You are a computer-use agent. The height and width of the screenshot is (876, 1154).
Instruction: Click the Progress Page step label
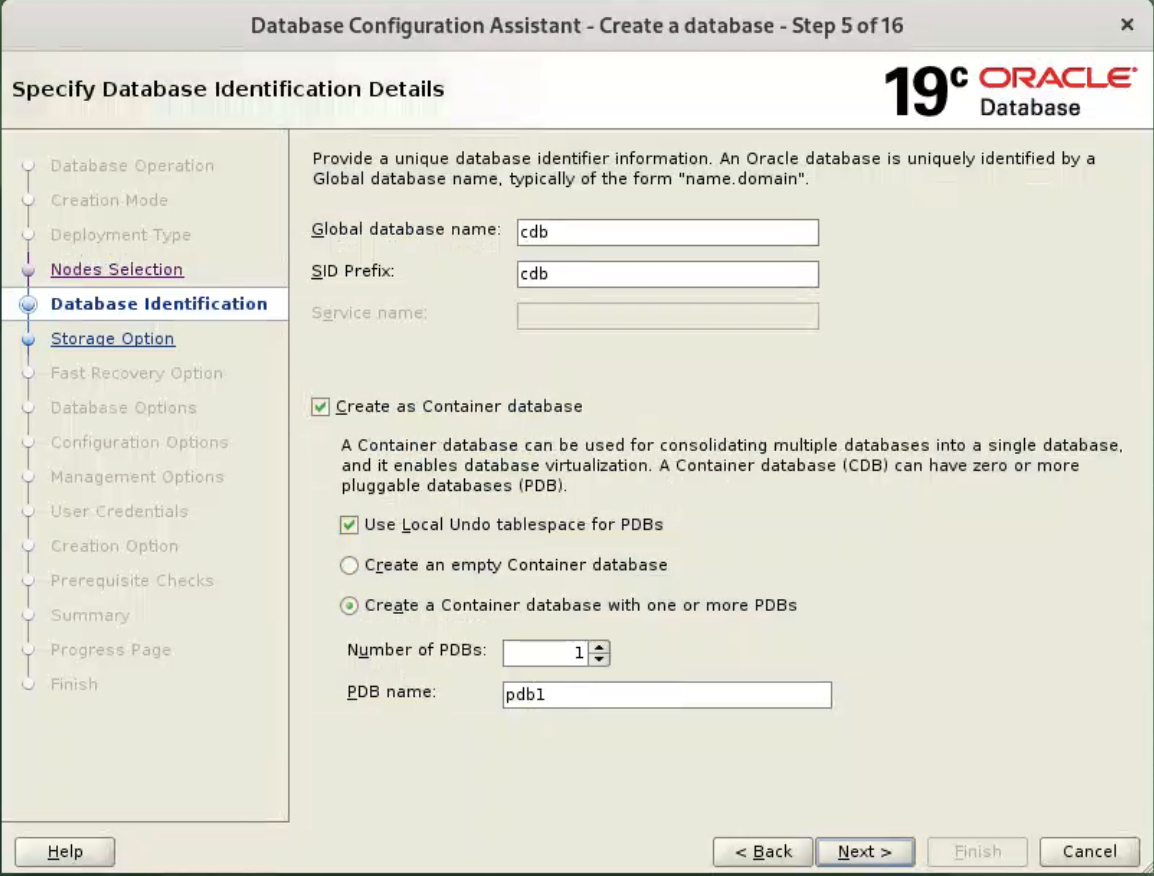click(110, 650)
